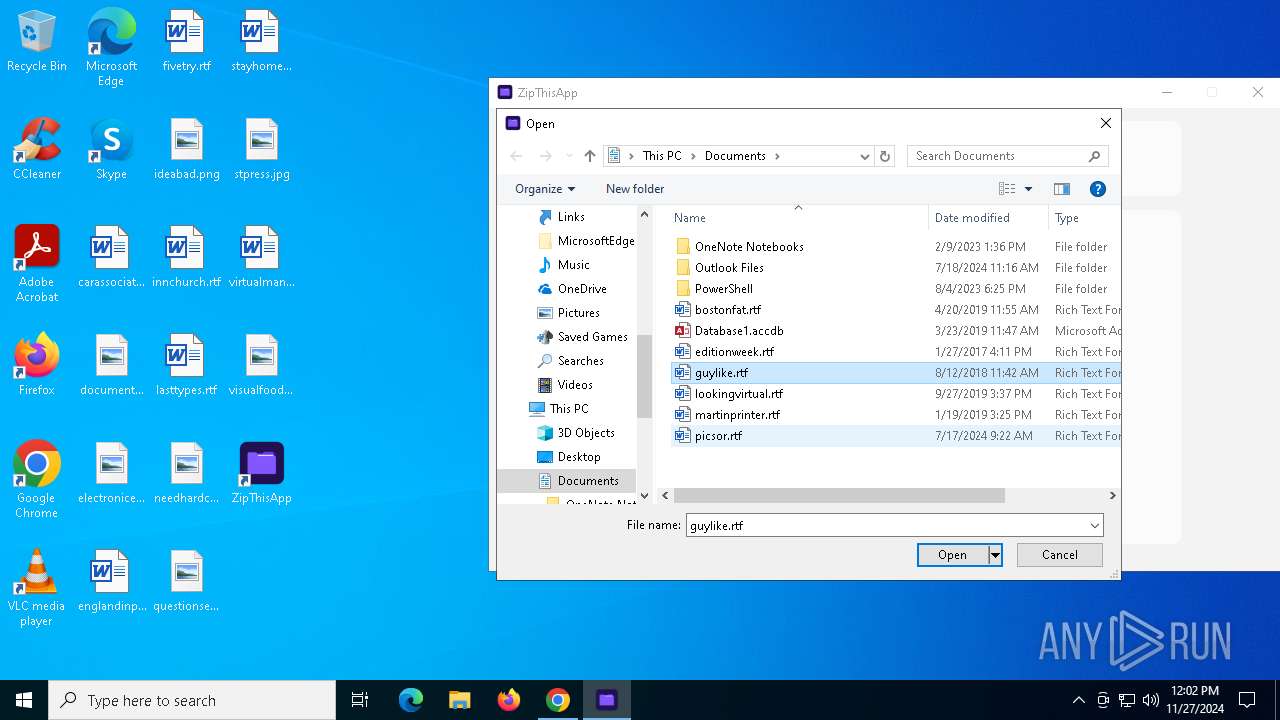Toggle the preview pane icon
Image resolution: width=1280 pixels, height=720 pixels.
coord(1062,189)
